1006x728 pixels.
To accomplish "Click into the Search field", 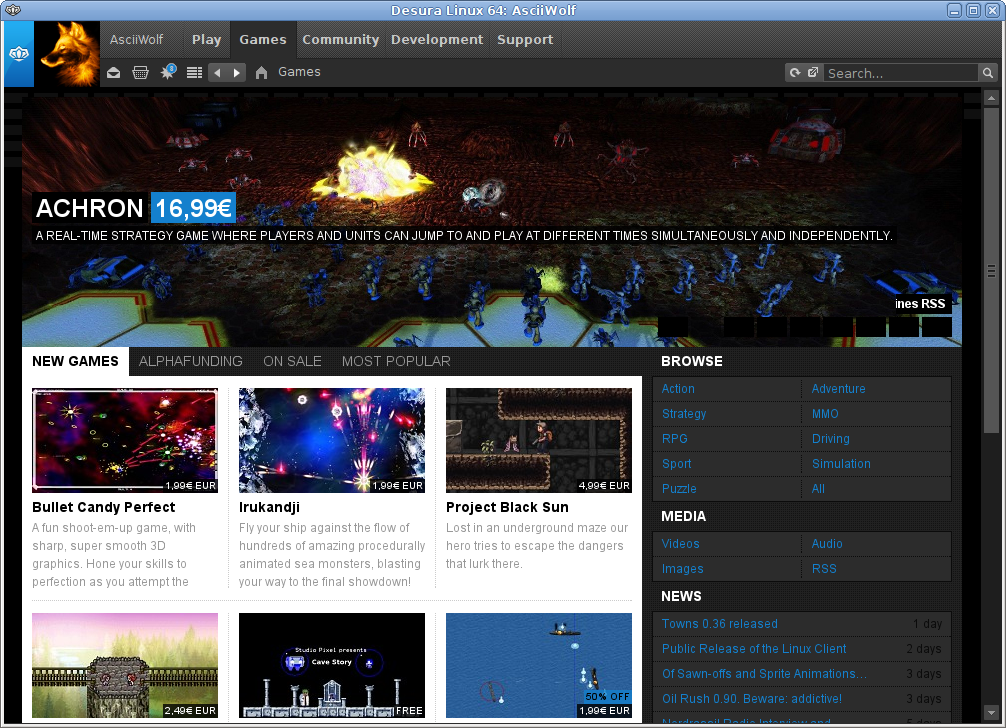I will pos(901,73).
